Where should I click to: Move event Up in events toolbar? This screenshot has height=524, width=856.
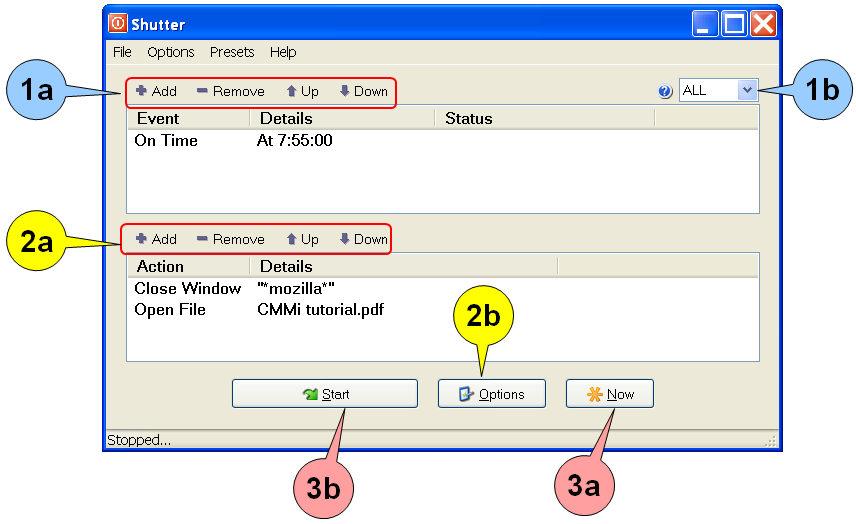point(302,91)
